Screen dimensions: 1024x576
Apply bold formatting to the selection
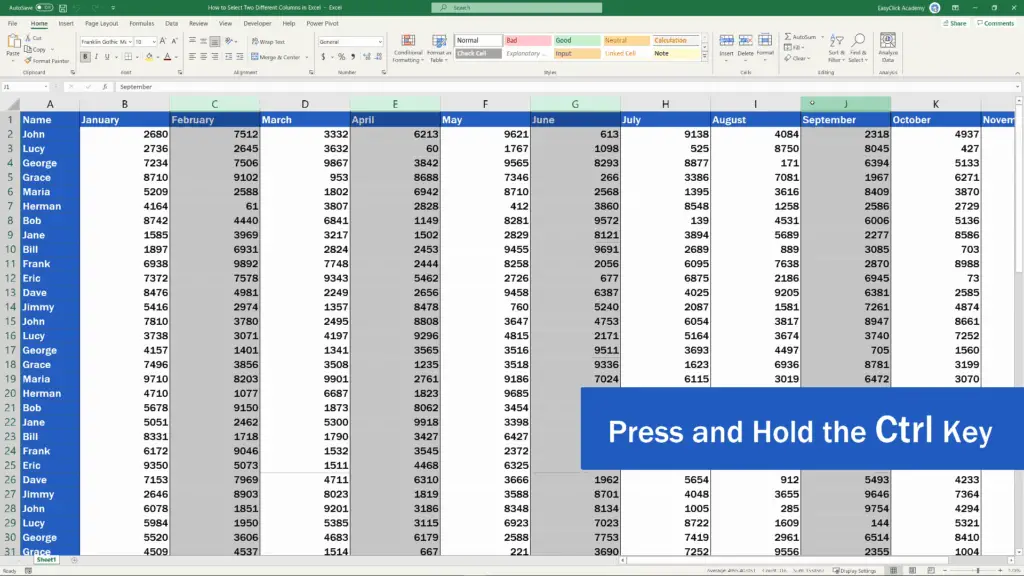[x=85, y=57]
